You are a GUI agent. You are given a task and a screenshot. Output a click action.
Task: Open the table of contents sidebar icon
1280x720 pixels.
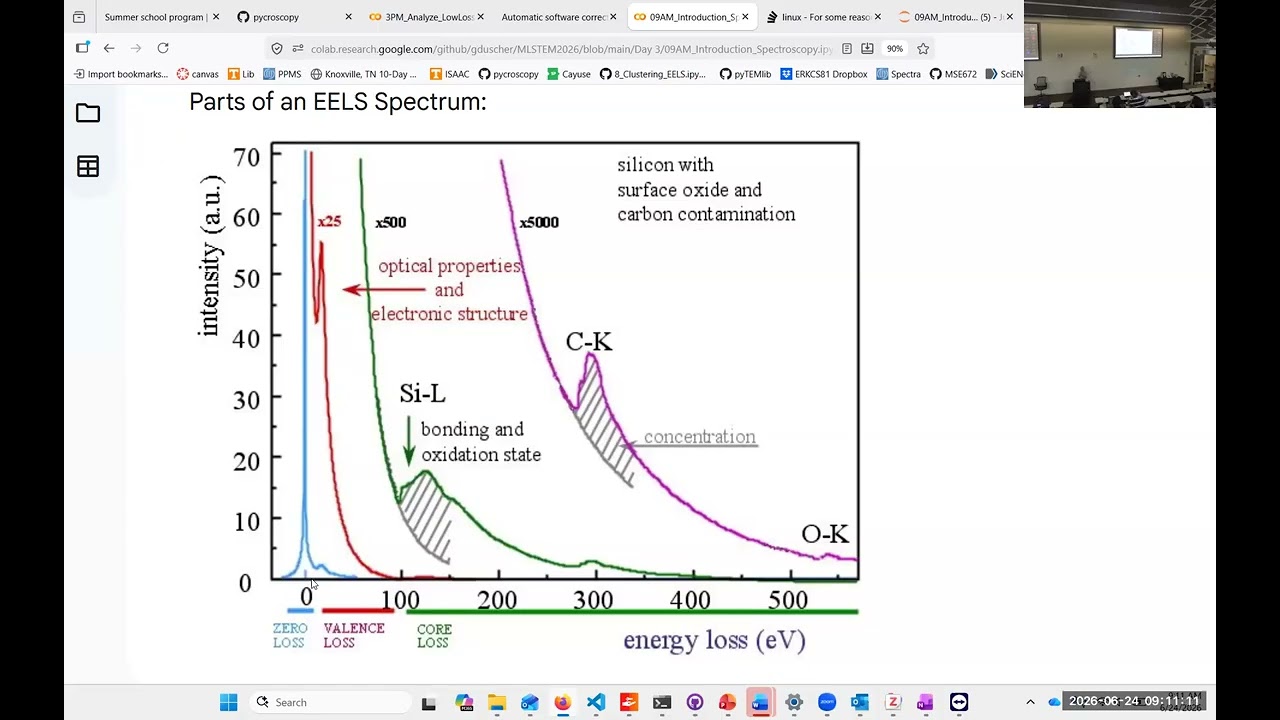(x=88, y=167)
